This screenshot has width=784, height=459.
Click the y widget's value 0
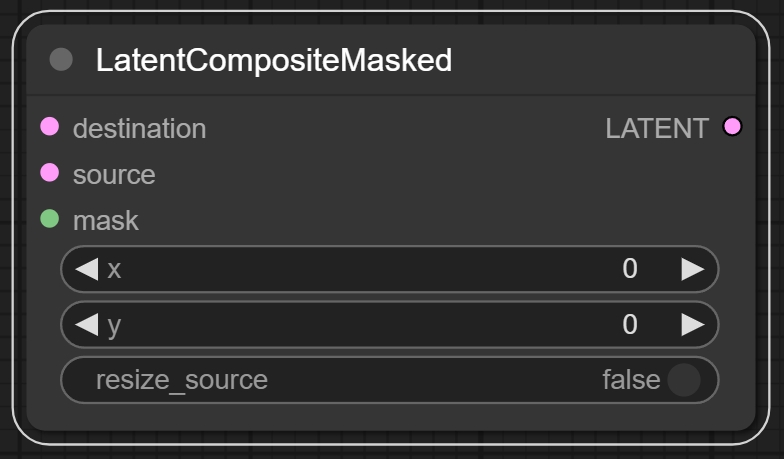(630, 324)
